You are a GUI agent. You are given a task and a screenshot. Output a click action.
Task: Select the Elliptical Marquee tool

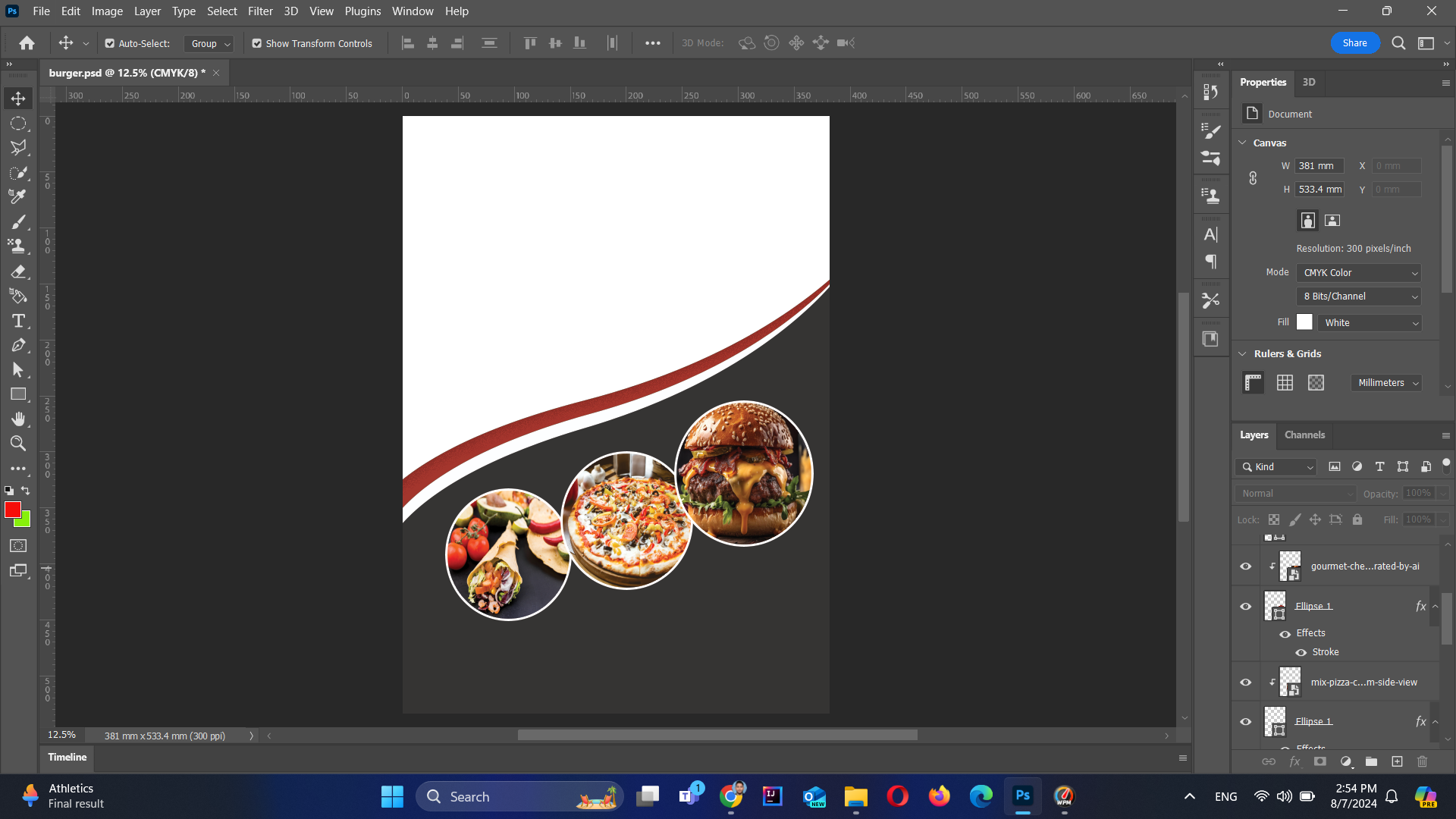[x=18, y=123]
